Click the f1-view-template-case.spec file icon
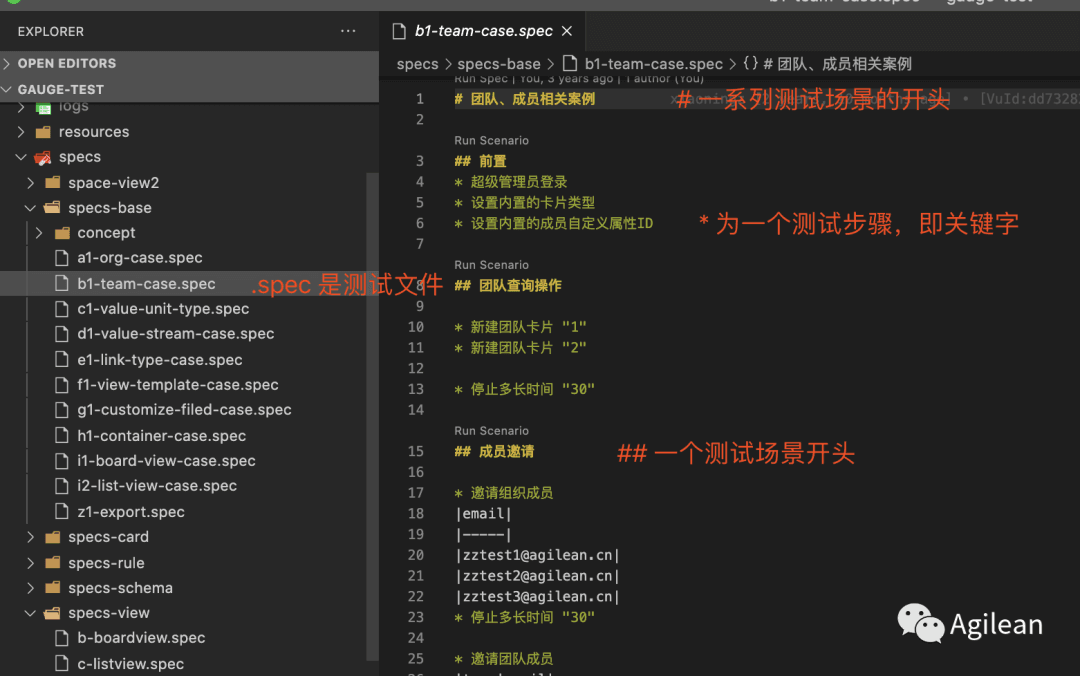Image resolution: width=1080 pixels, height=676 pixels. (62, 385)
